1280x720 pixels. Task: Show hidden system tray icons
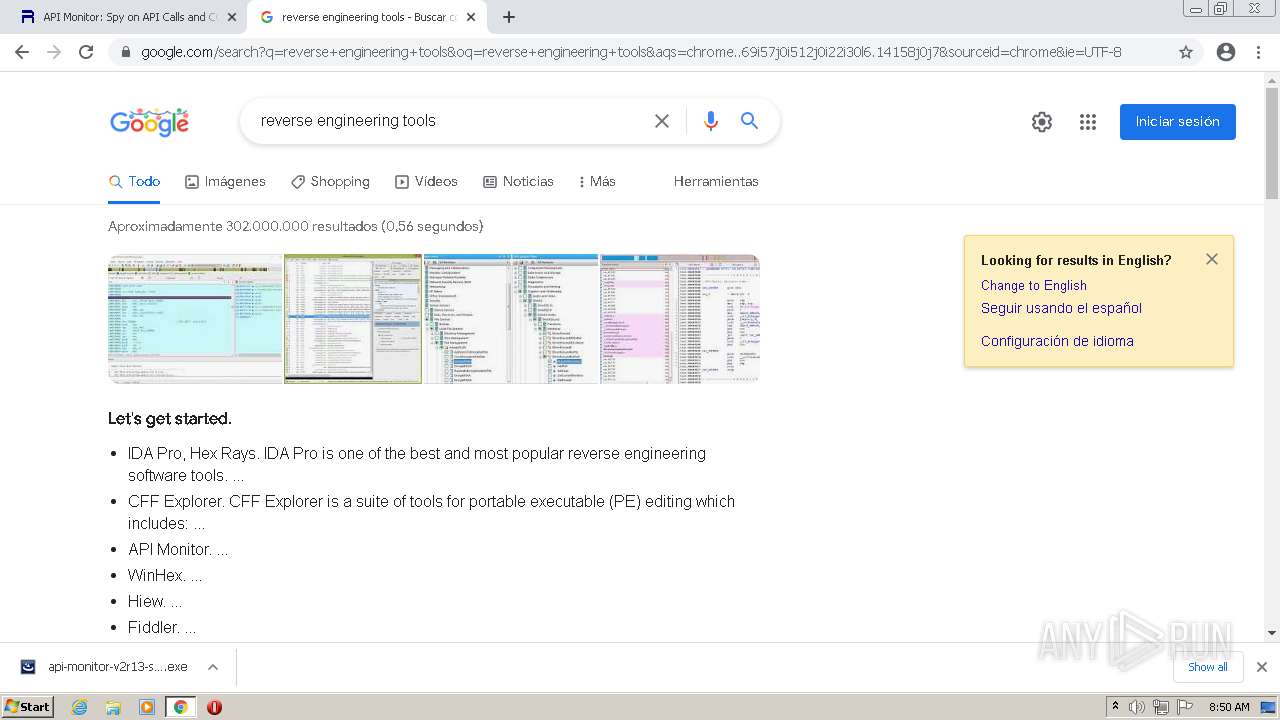1116,707
